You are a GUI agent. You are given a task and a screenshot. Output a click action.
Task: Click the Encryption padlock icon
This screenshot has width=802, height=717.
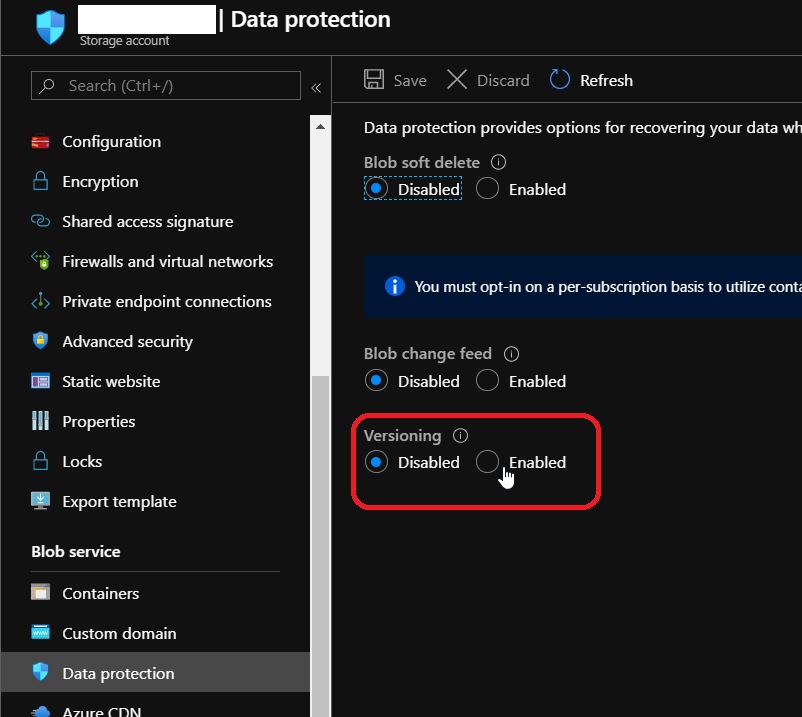pyautogui.click(x=40, y=182)
